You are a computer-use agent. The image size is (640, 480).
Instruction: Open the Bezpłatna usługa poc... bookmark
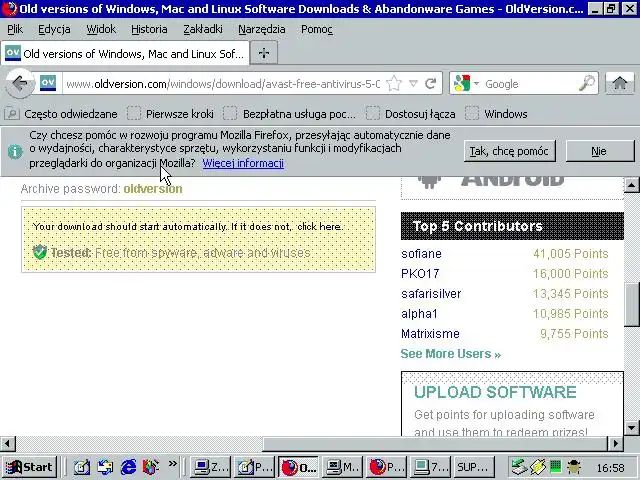click(x=289, y=113)
